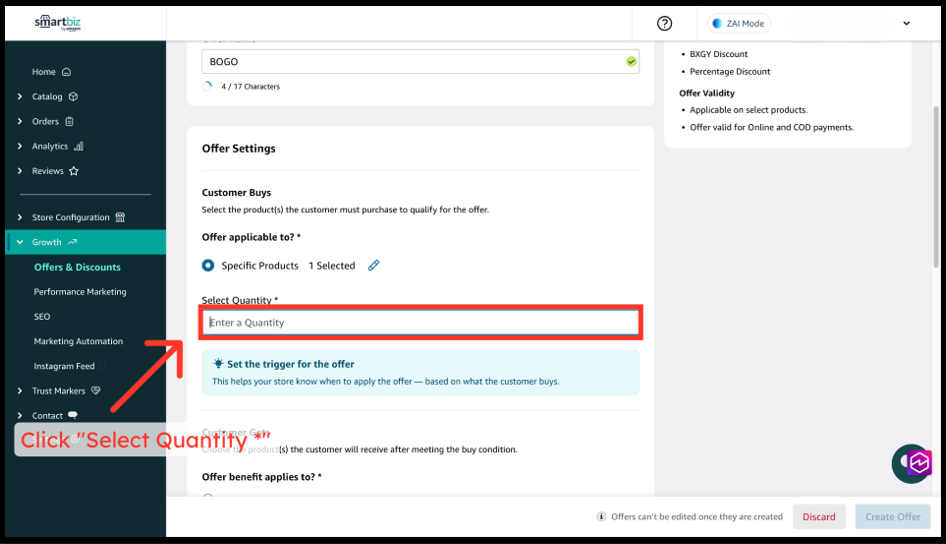This screenshot has width=946, height=544.
Task: Go to Marketing Automation
Action: pyautogui.click(x=78, y=341)
